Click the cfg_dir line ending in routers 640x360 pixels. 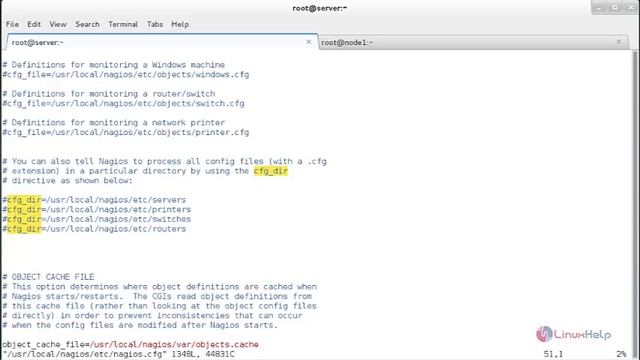94,229
